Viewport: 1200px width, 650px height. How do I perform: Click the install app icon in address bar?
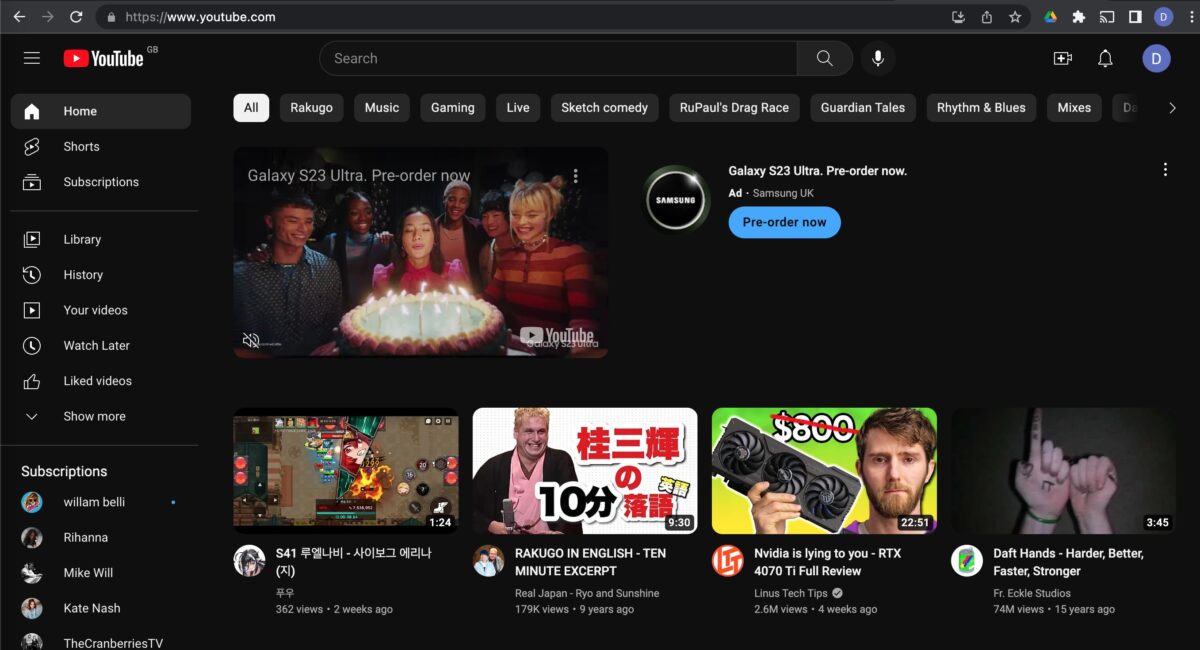point(958,17)
